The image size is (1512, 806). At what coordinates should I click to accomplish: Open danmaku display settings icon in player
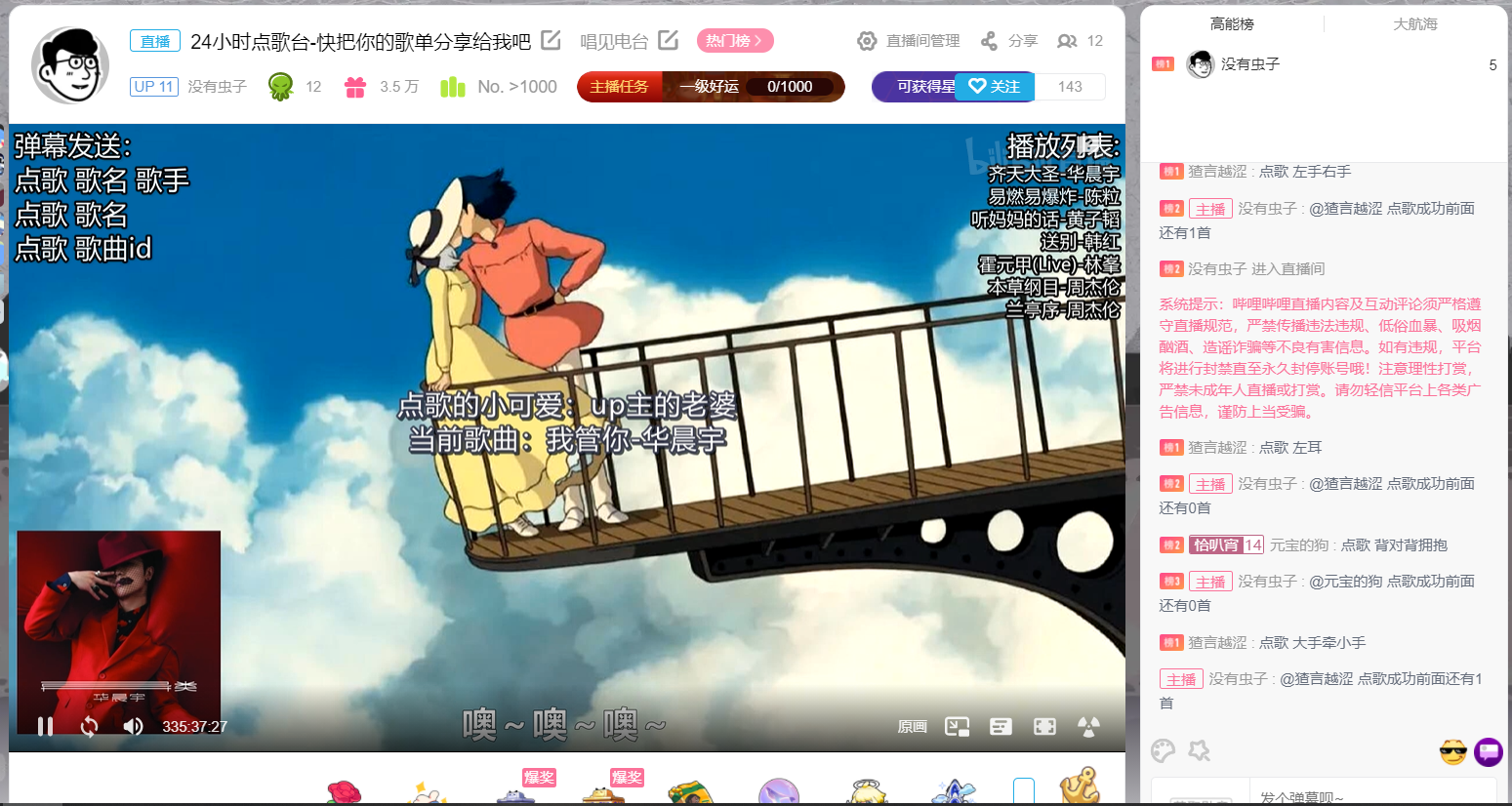click(1001, 726)
